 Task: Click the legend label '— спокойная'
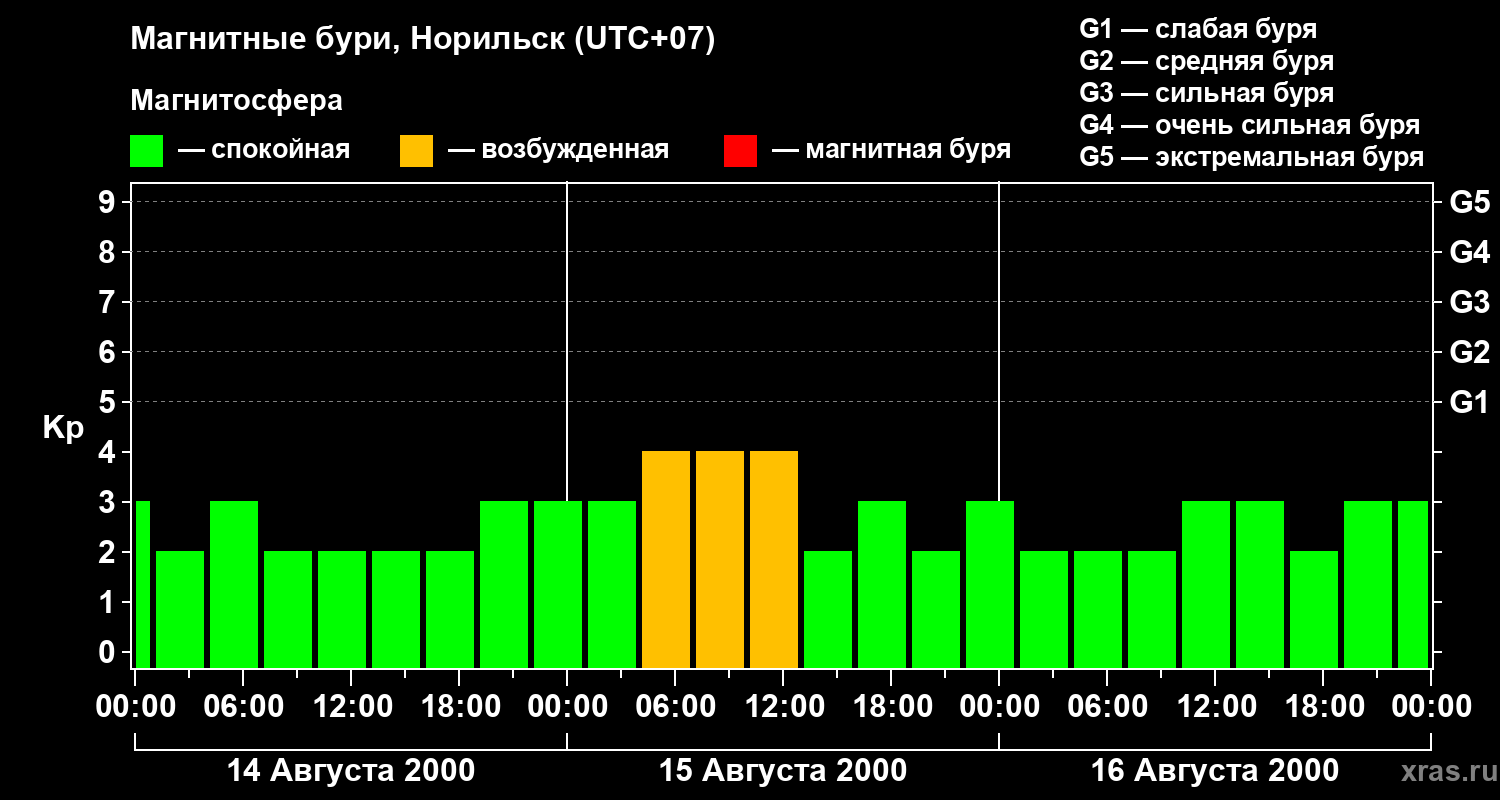[264, 150]
